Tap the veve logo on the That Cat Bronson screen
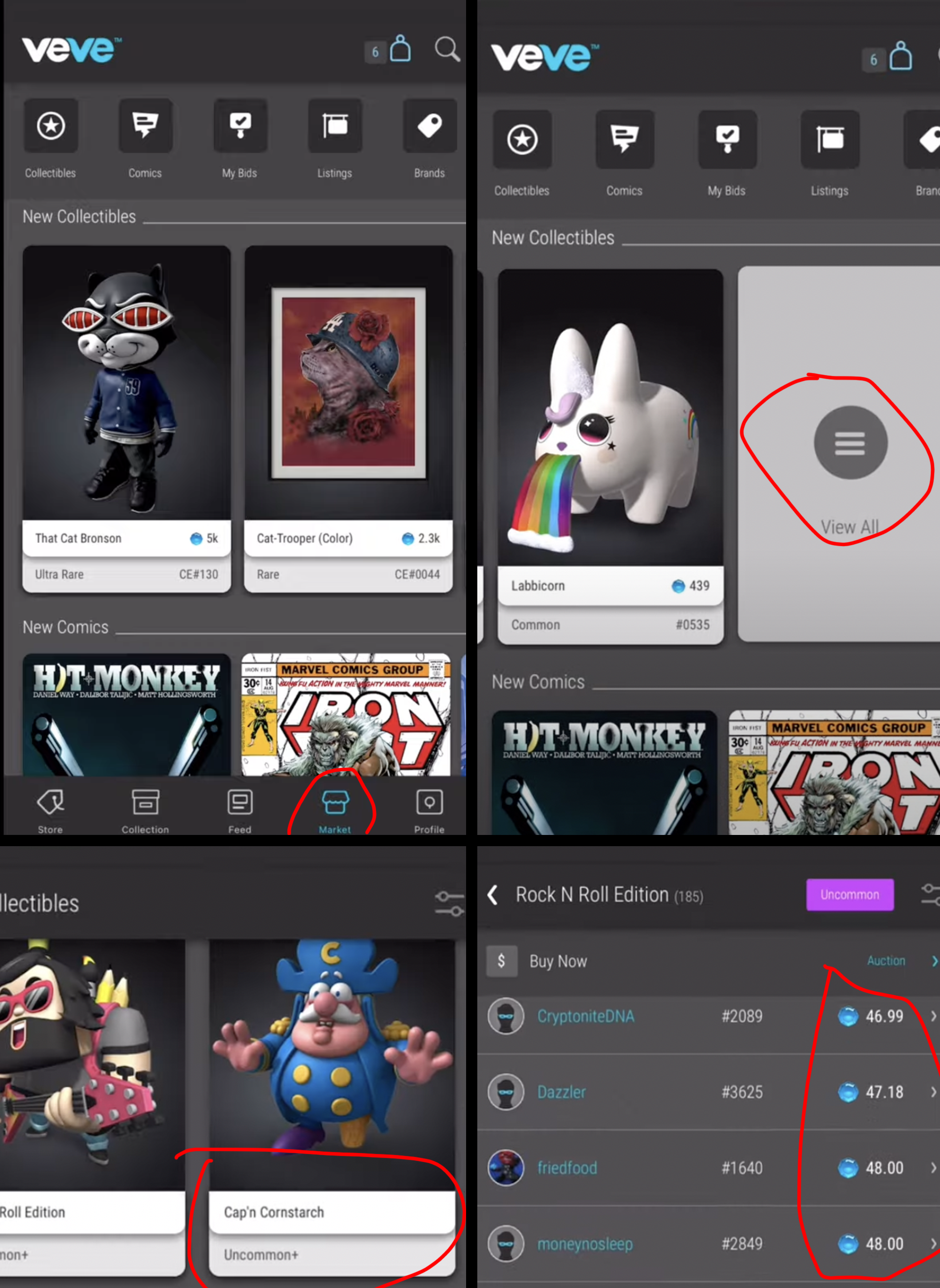The image size is (940, 1288). pos(71,50)
